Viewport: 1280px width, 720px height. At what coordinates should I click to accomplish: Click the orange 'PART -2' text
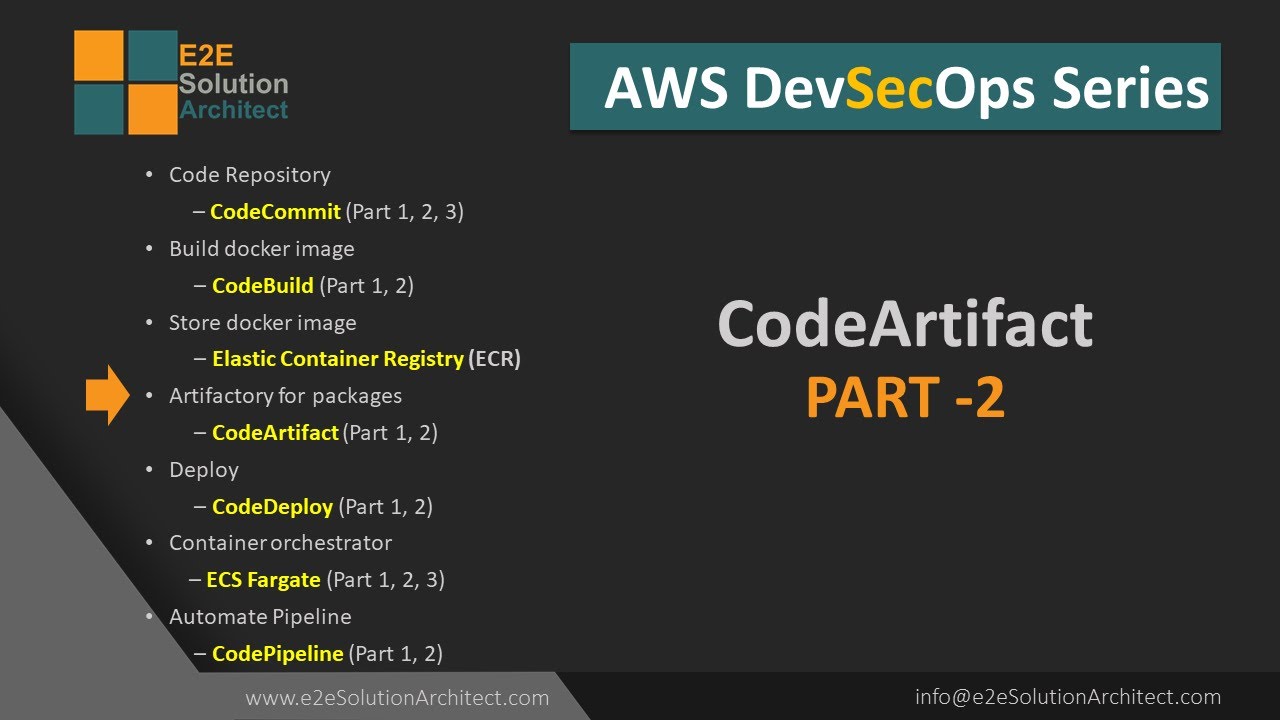click(905, 397)
